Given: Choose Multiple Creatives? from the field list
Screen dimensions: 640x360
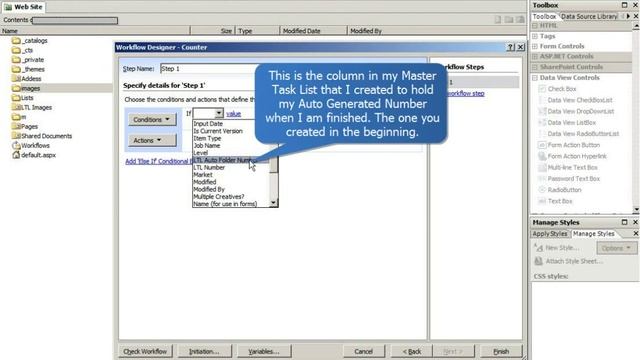Looking at the screenshot, I should pyautogui.click(x=231, y=197).
